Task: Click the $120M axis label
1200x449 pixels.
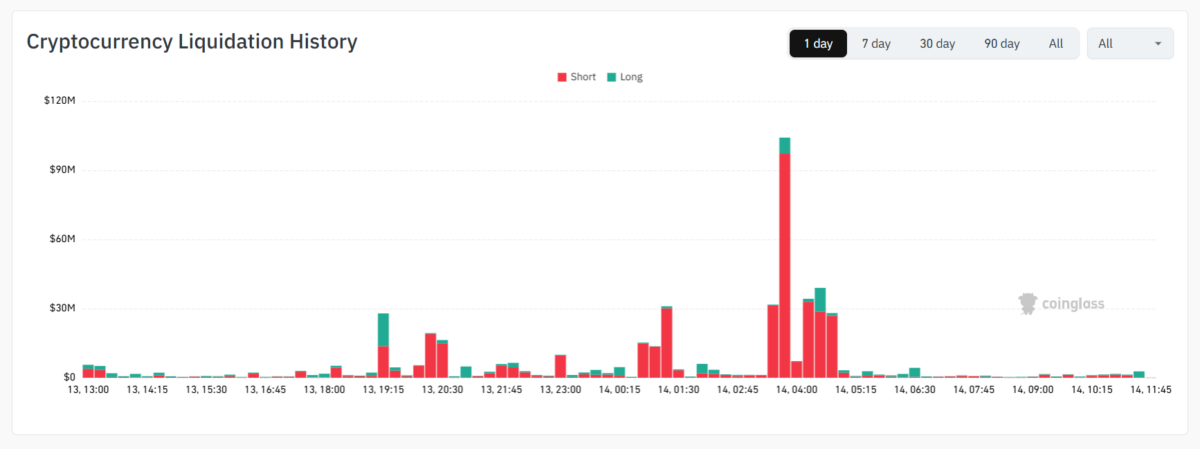Action: (60, 101)
